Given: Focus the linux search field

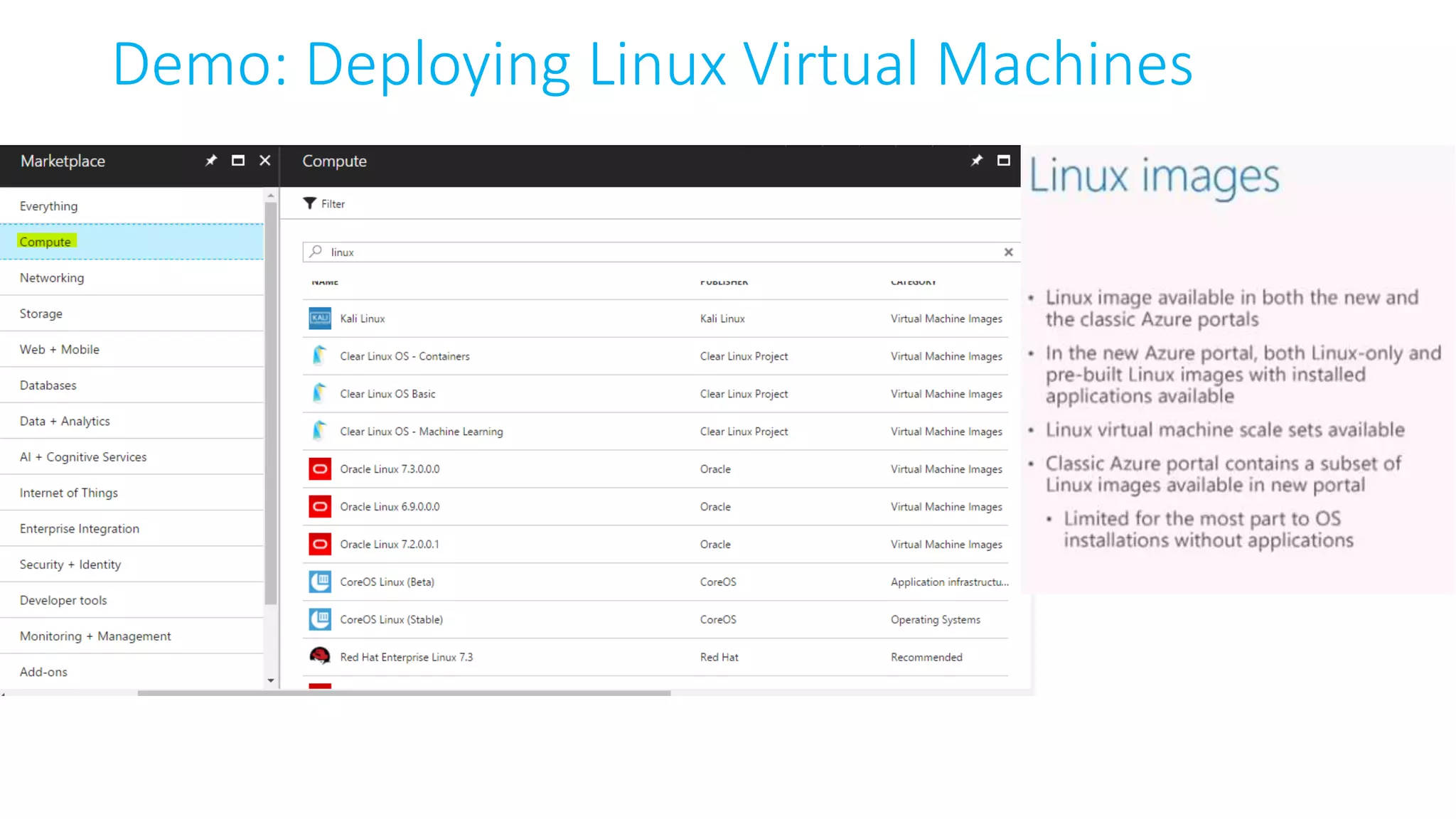Looking at the screenshot, I should (x=661, y=252).
